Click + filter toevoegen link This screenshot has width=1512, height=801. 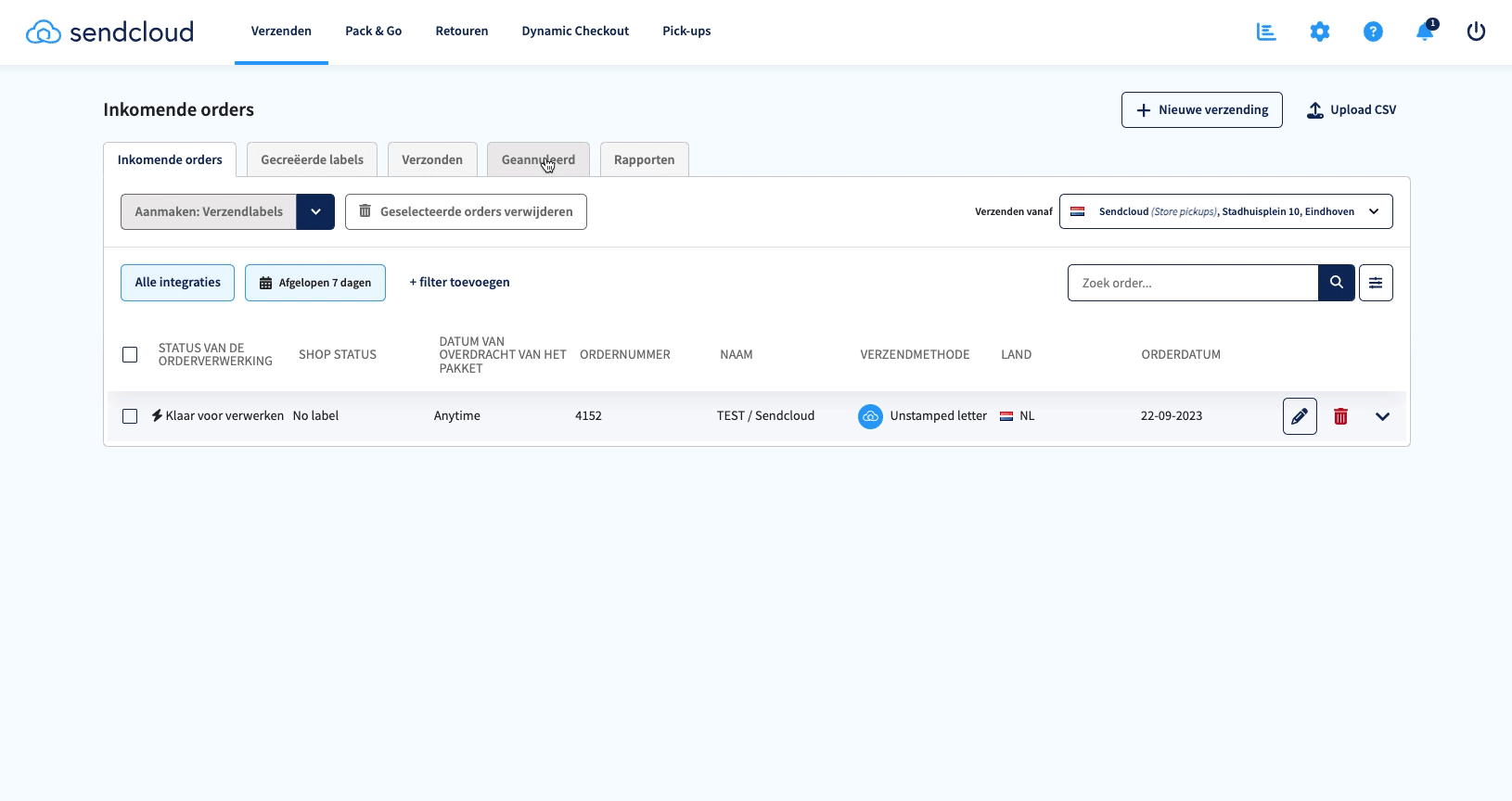pyautogui.click(x=459, y=283)
